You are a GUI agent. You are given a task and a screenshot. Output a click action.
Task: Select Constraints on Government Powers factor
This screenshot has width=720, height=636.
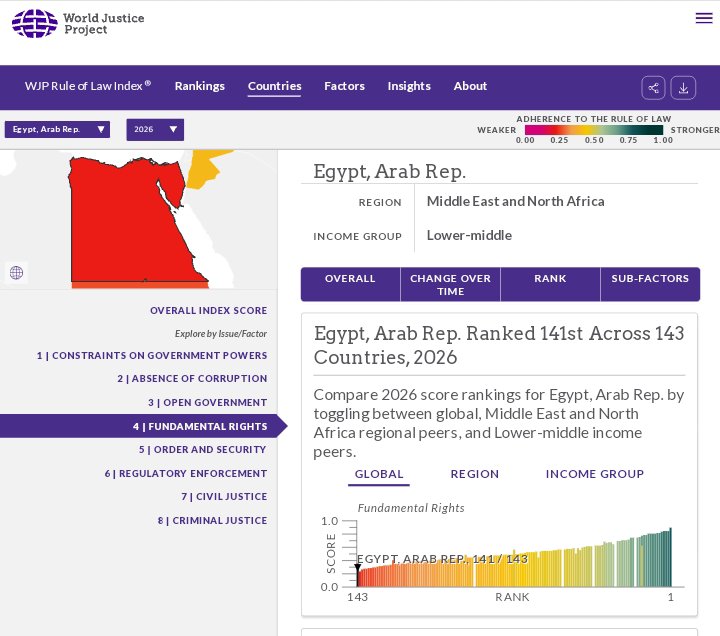tap(152, 355)
